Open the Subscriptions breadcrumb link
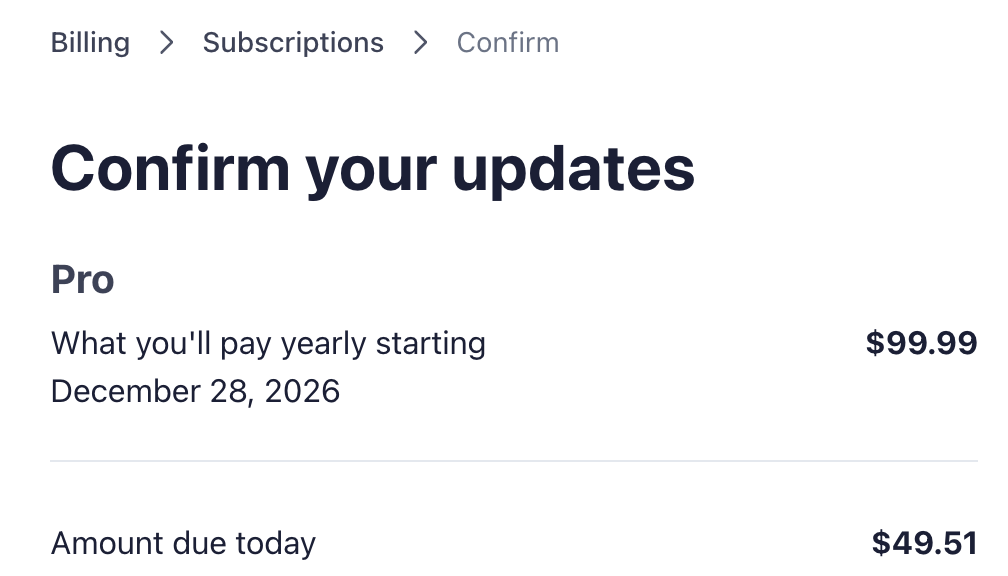The image size is (1008, 576). click(293, 43)
